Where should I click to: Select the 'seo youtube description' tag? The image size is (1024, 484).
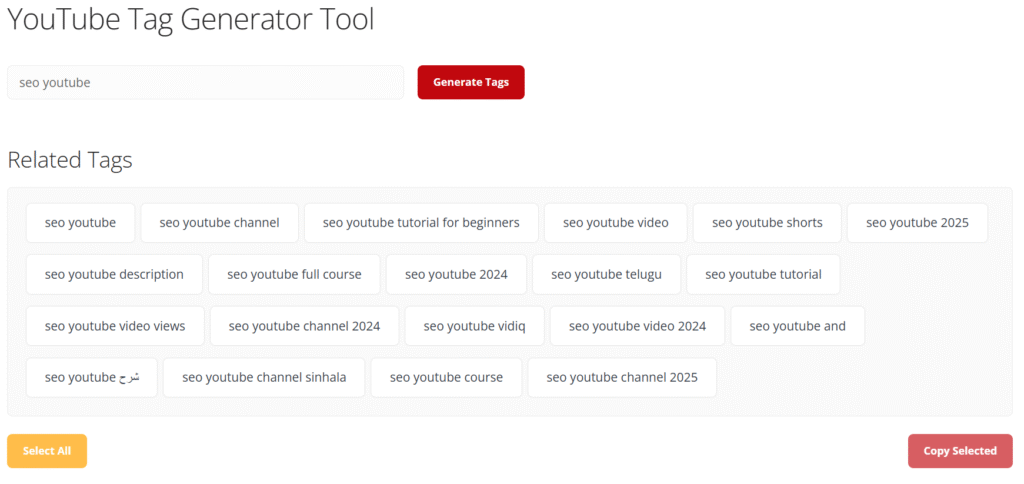pos(114,274)
